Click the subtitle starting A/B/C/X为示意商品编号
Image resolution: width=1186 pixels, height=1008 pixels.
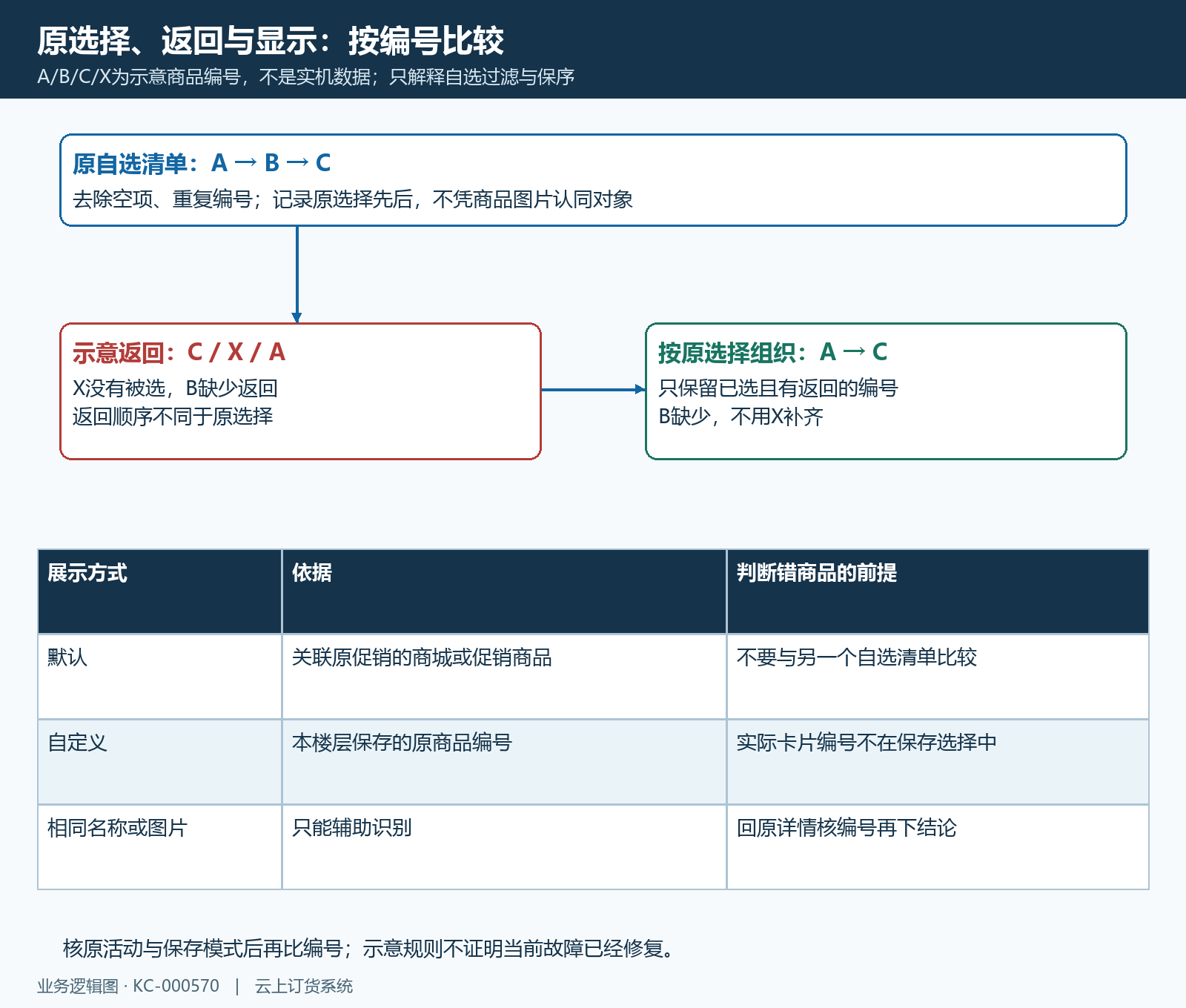coord(306,77)
